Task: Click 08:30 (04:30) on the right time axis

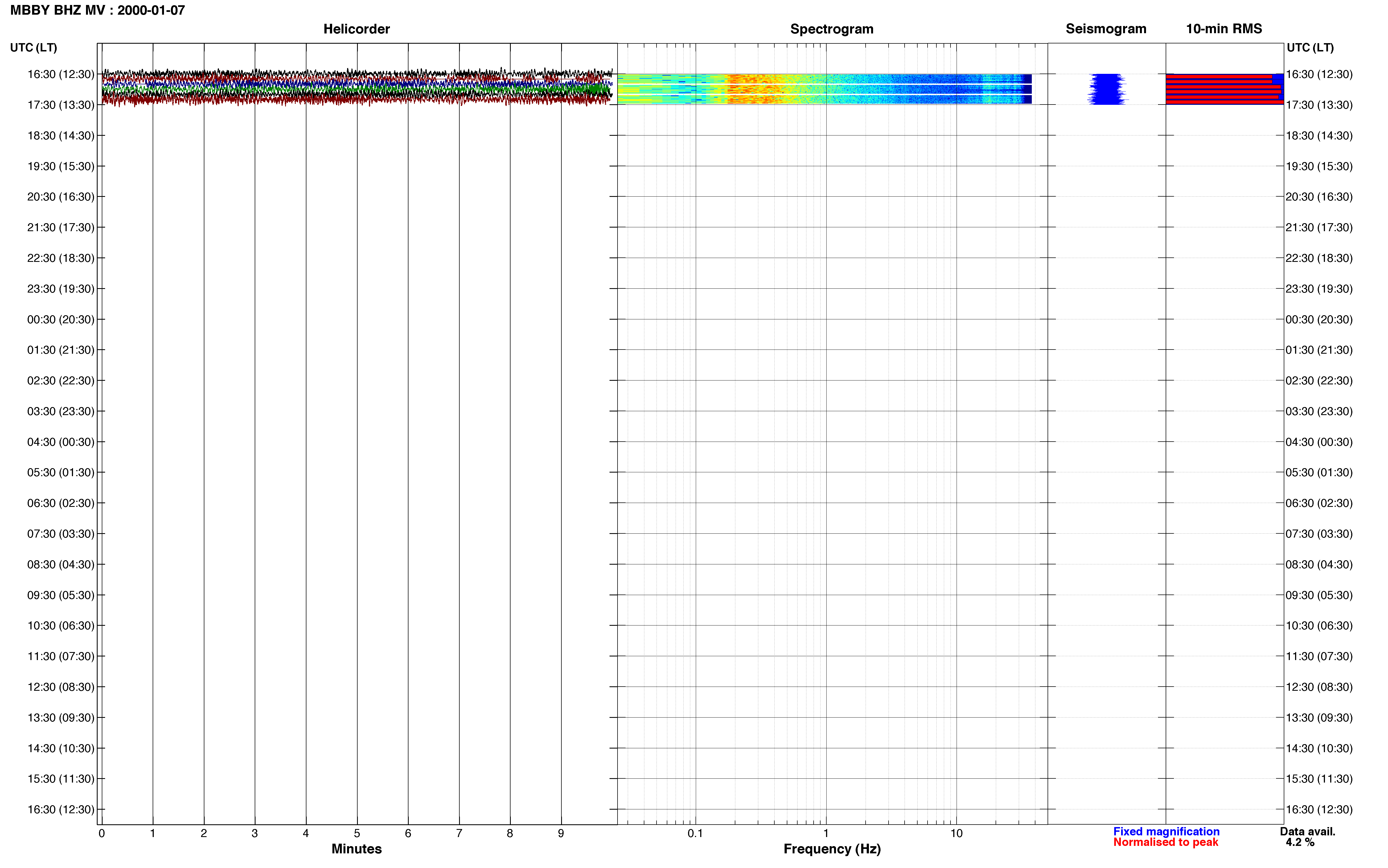Action: [1319, 564]
